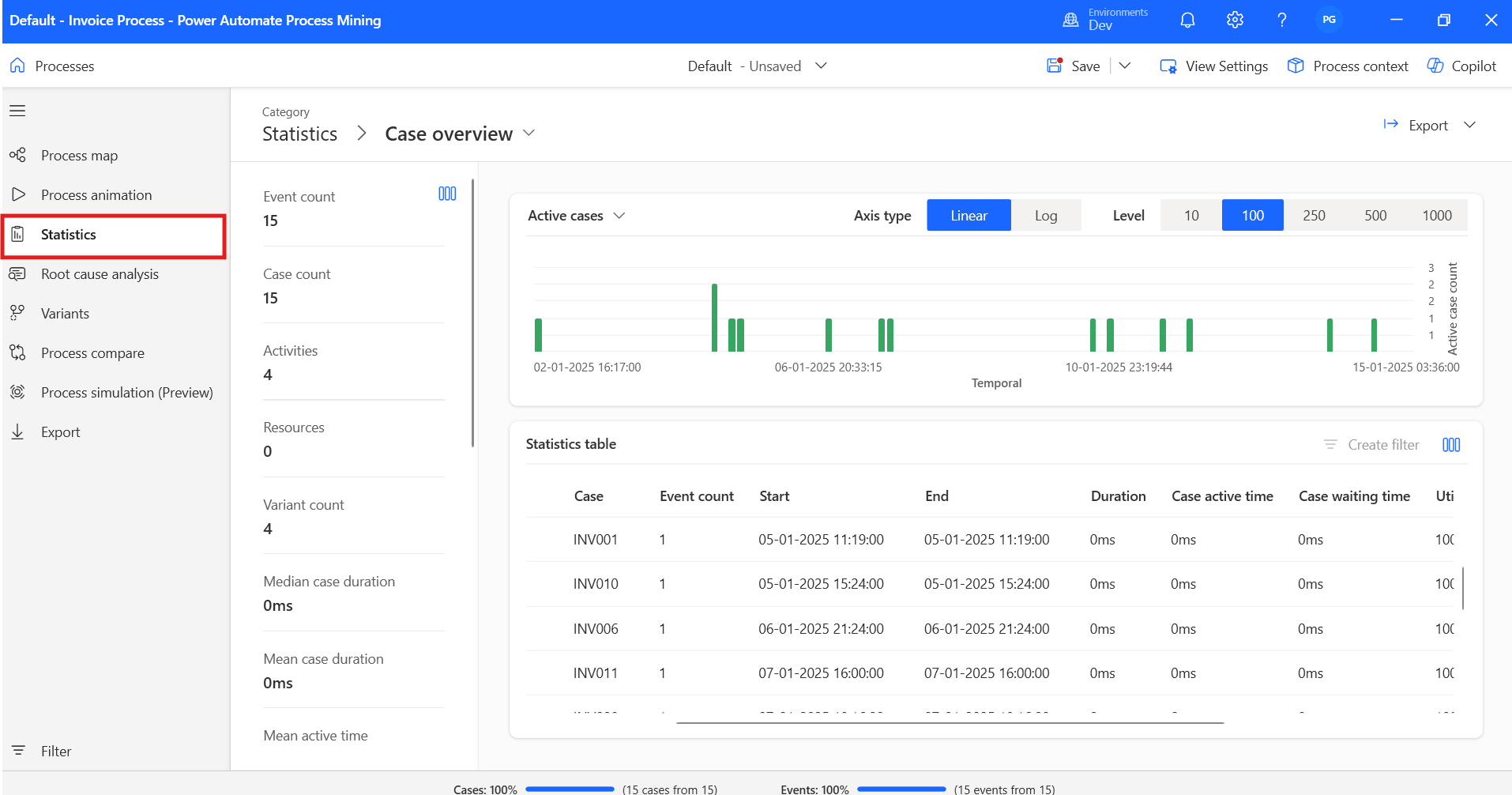Open Process compare in the sidebar
This screenshot has height=795, width=1512.
92,353
